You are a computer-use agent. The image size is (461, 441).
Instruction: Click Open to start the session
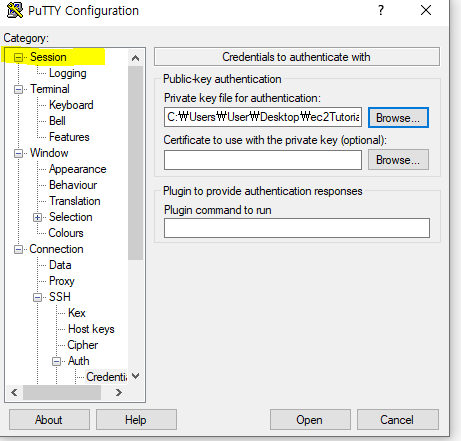tap(310, 420)
